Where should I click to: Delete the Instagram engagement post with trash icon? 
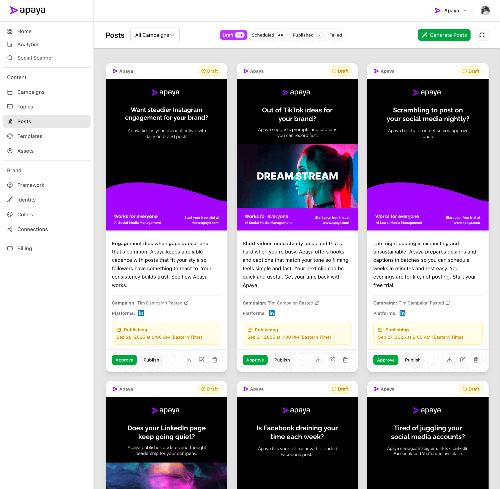pos(215,360)
